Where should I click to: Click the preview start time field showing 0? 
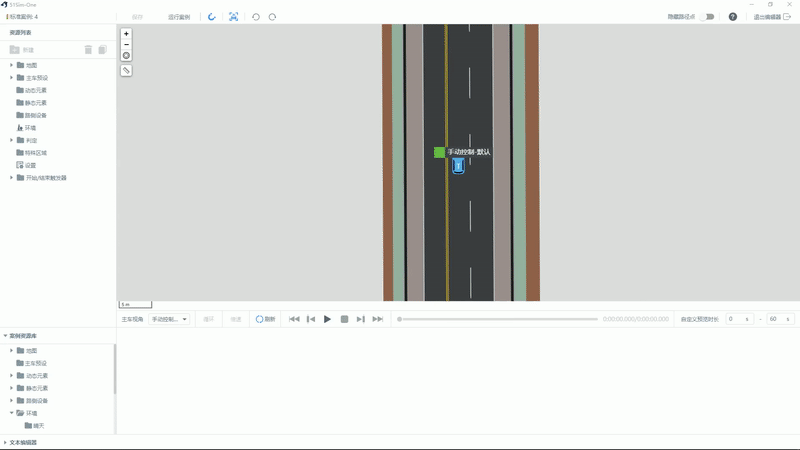[x=739, y=319]
